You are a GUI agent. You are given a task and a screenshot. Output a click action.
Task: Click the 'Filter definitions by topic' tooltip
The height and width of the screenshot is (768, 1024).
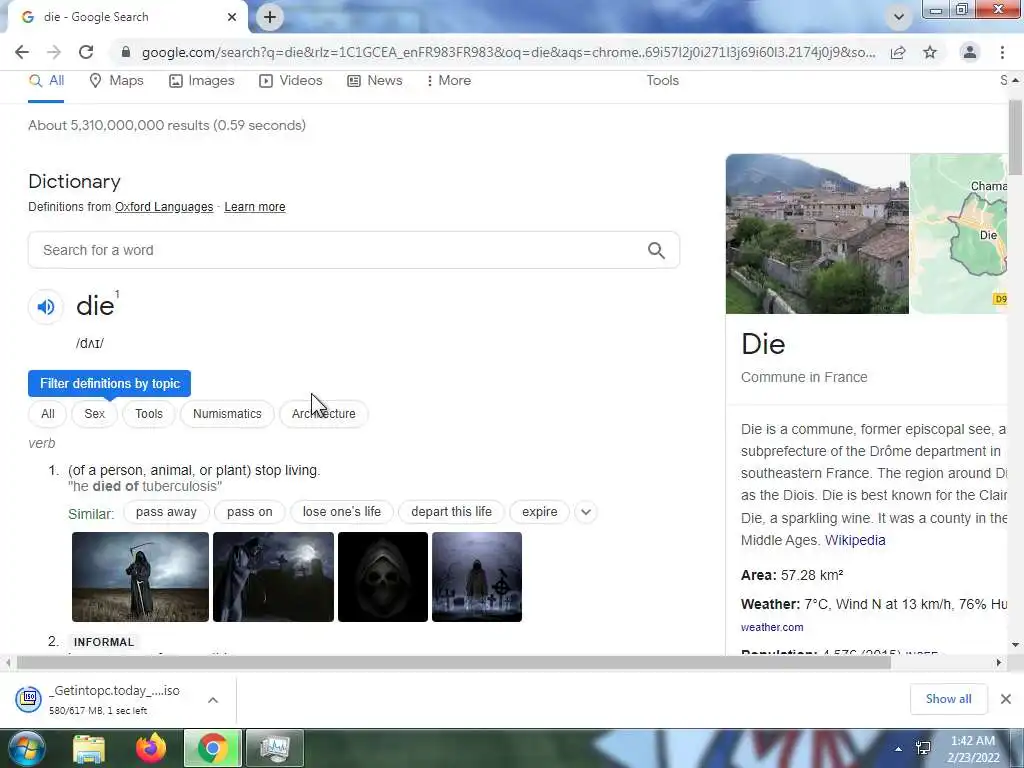(110, 383)
